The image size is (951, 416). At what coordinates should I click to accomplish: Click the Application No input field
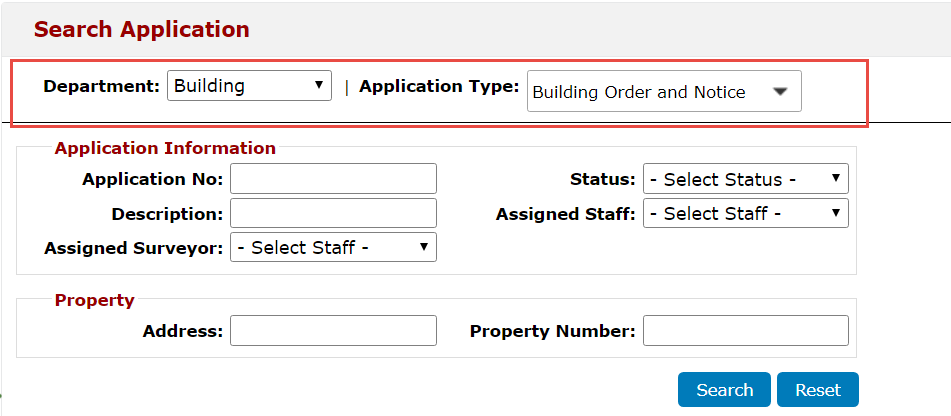click(333, 180)
